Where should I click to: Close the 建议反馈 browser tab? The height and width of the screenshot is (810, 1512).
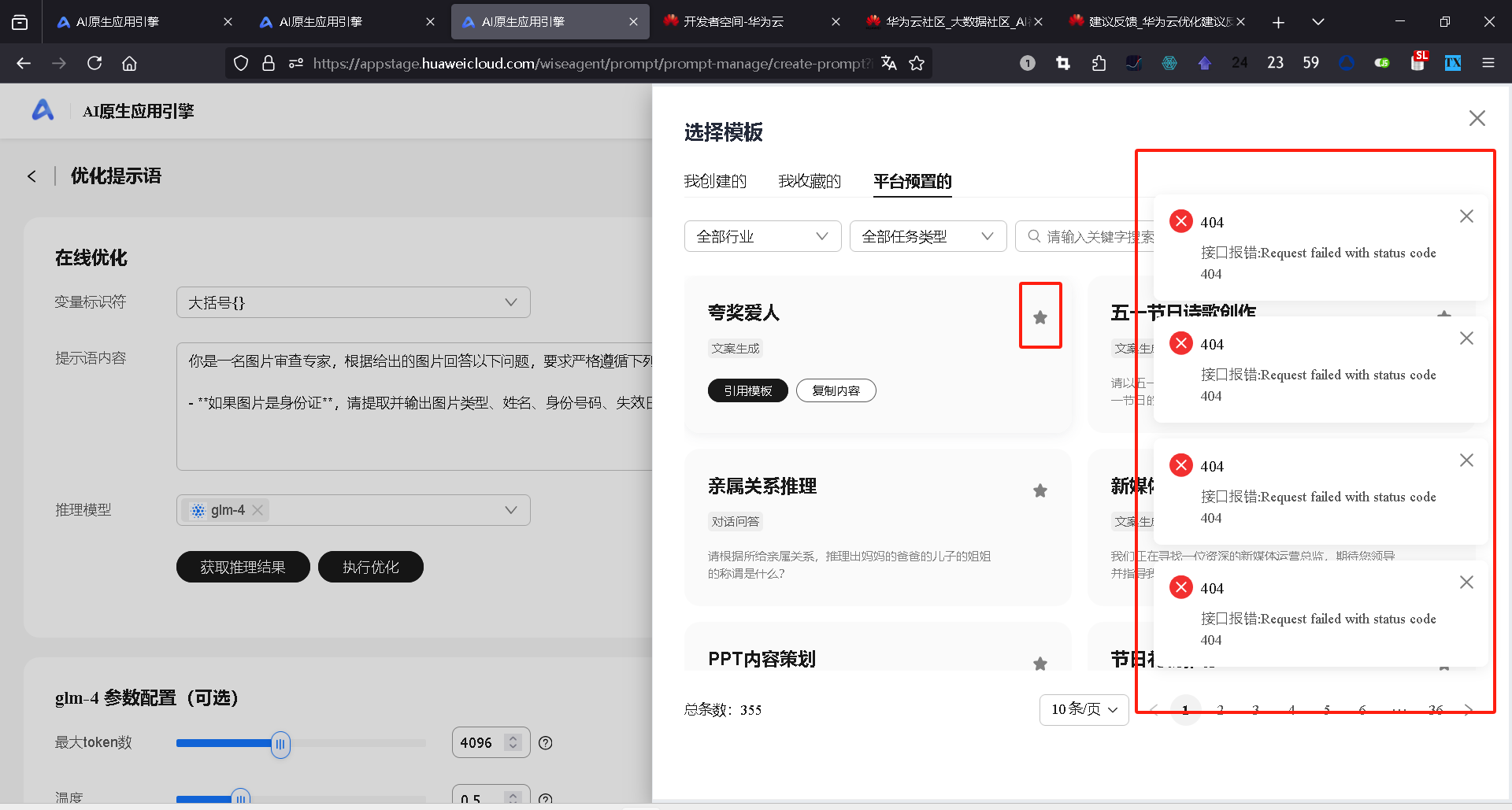click(x=1240, y=22)
